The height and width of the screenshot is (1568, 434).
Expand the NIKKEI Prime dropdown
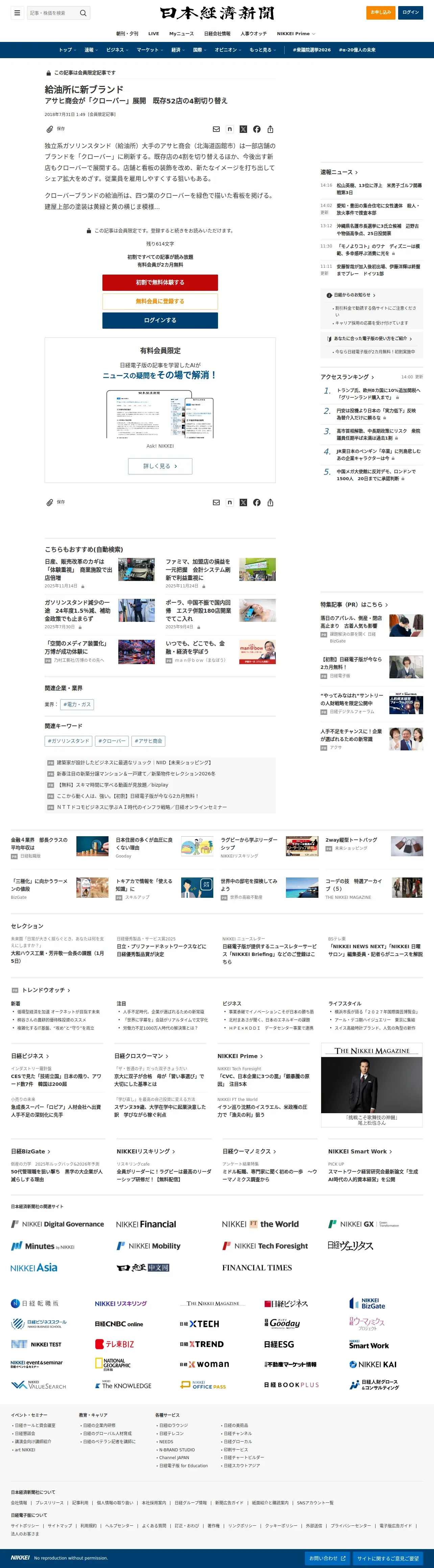(x=296, y=33)
